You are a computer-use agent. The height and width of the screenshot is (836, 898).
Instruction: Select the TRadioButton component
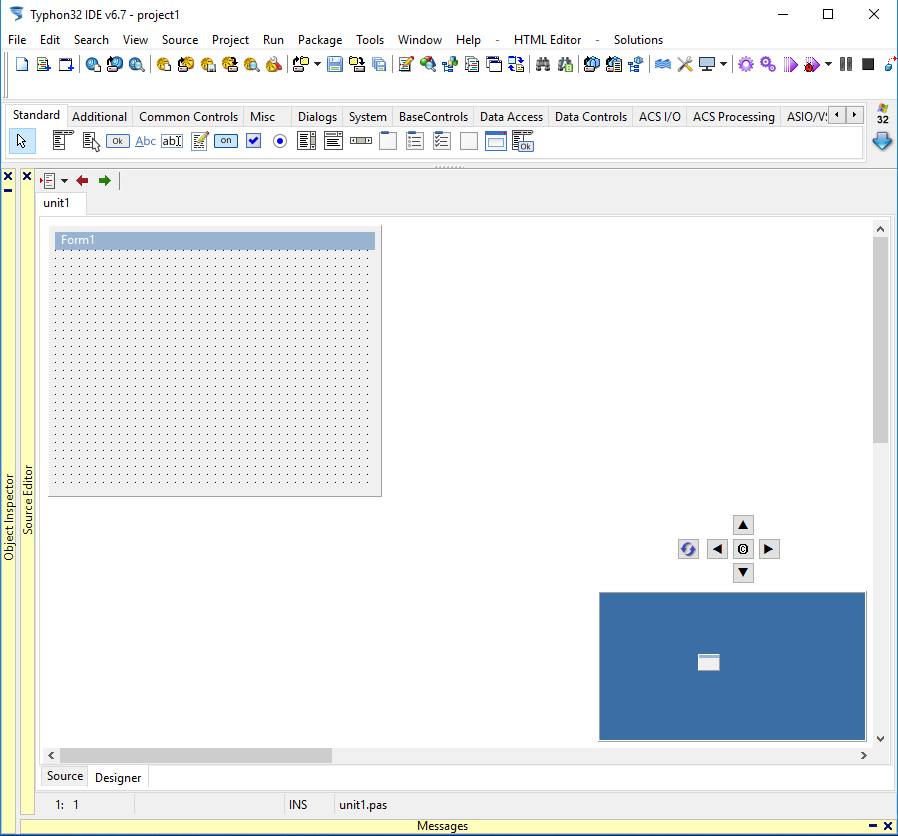(x=279, y=141)
